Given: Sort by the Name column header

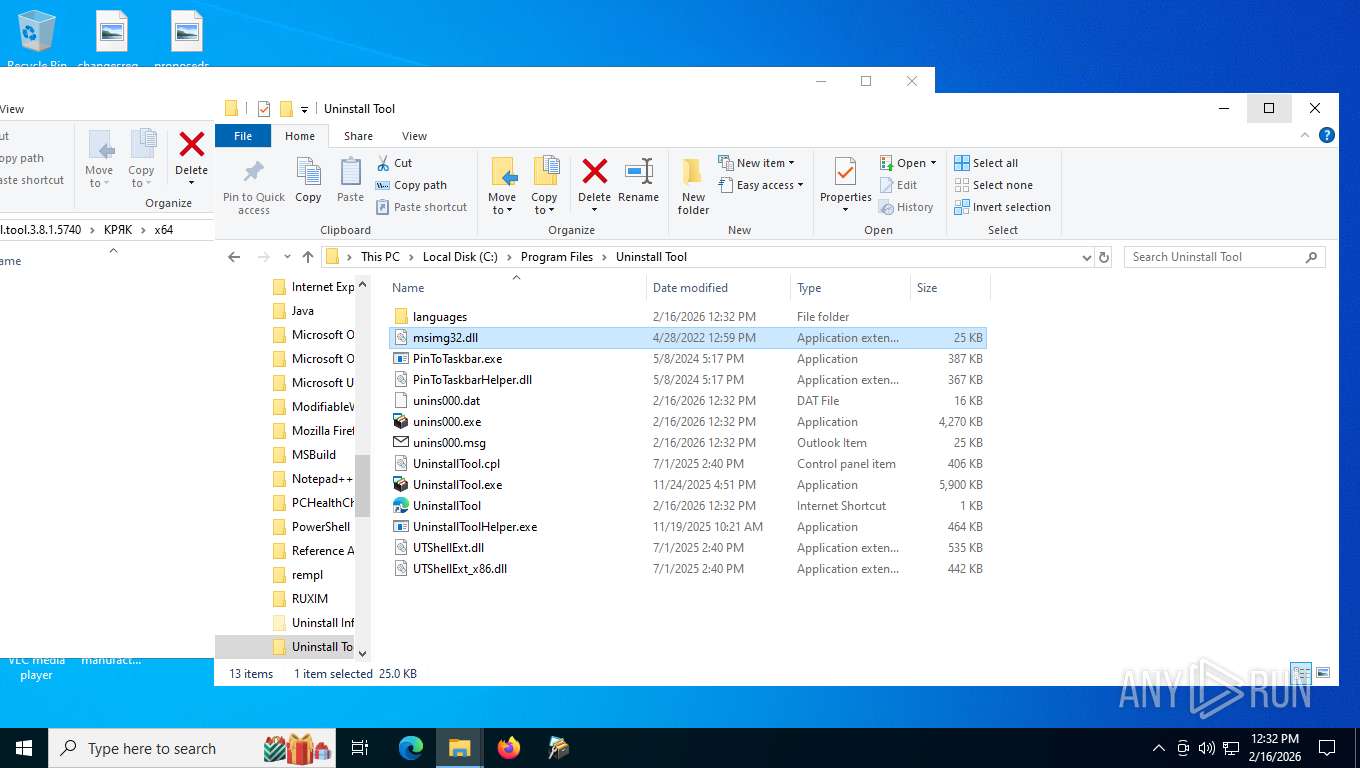Looking at the screenshot, I should click(x=515, y=288).
